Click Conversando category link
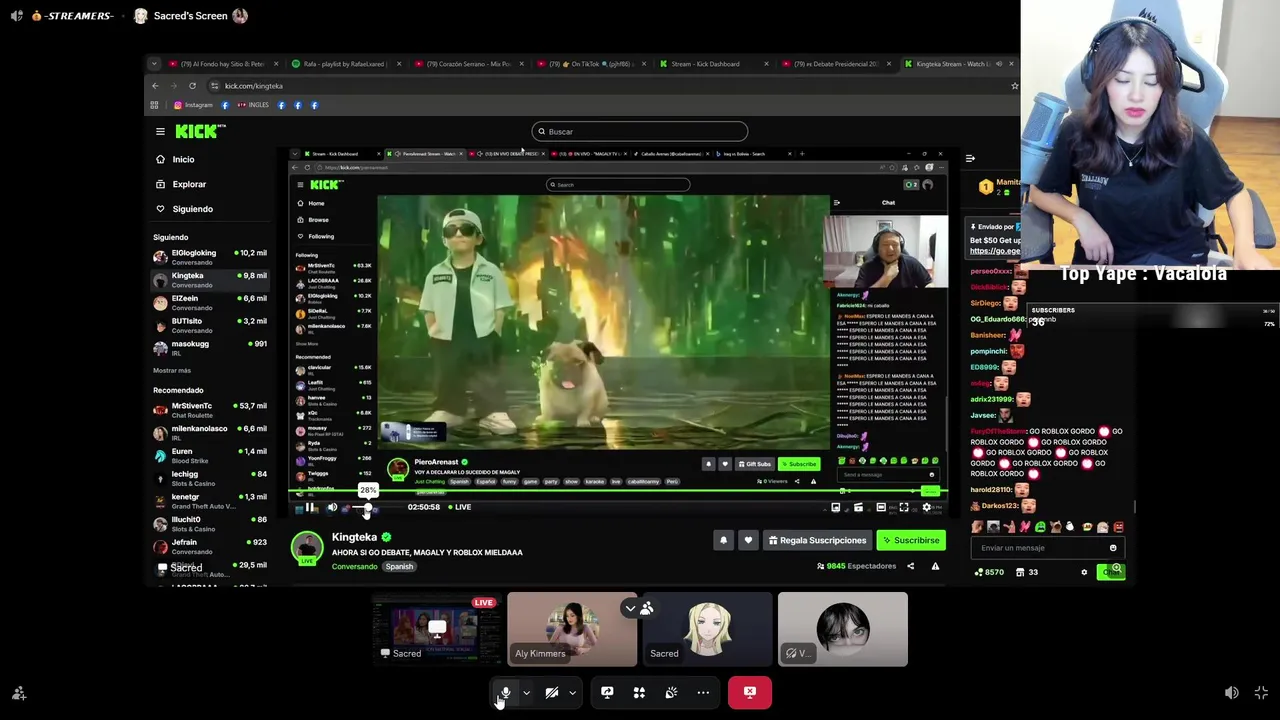Screen dimensions: 1280x720 click(355, 566)
